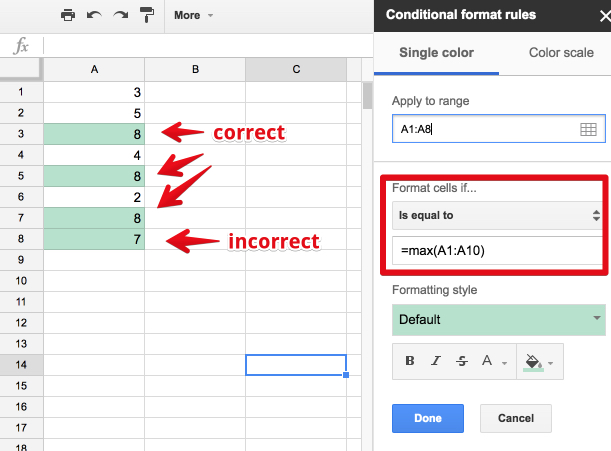This screenshot has height=451, width=611.
Task: Toggle bold in formatting style
Action: (x=410, y=361)
